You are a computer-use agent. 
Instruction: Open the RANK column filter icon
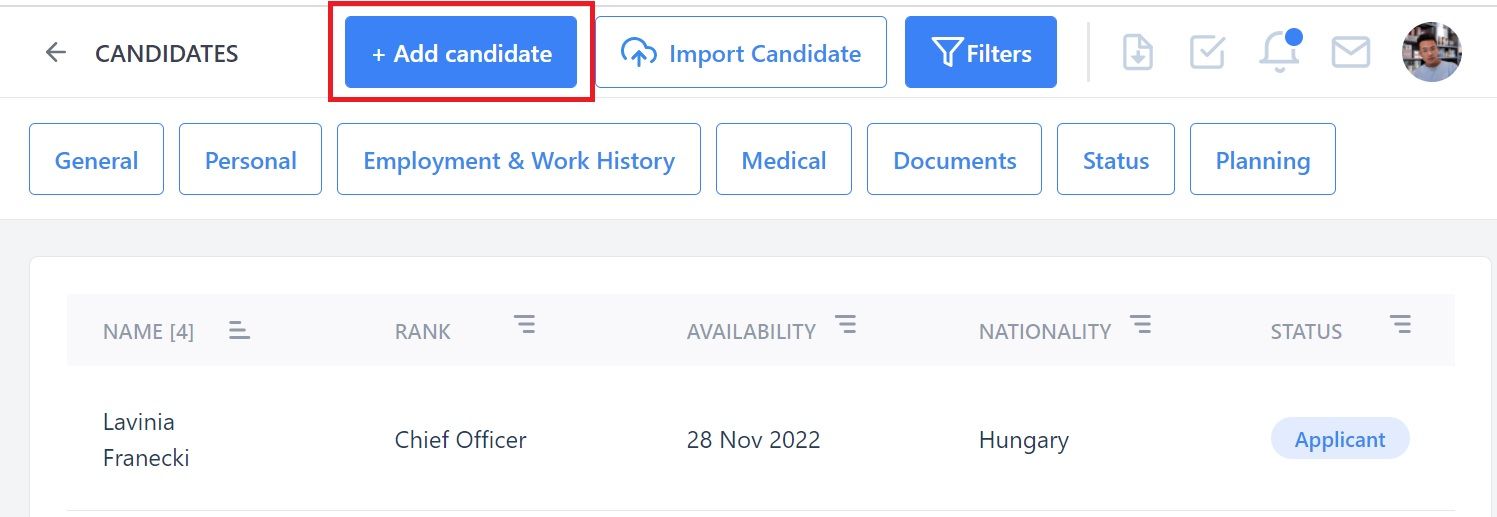525,323
